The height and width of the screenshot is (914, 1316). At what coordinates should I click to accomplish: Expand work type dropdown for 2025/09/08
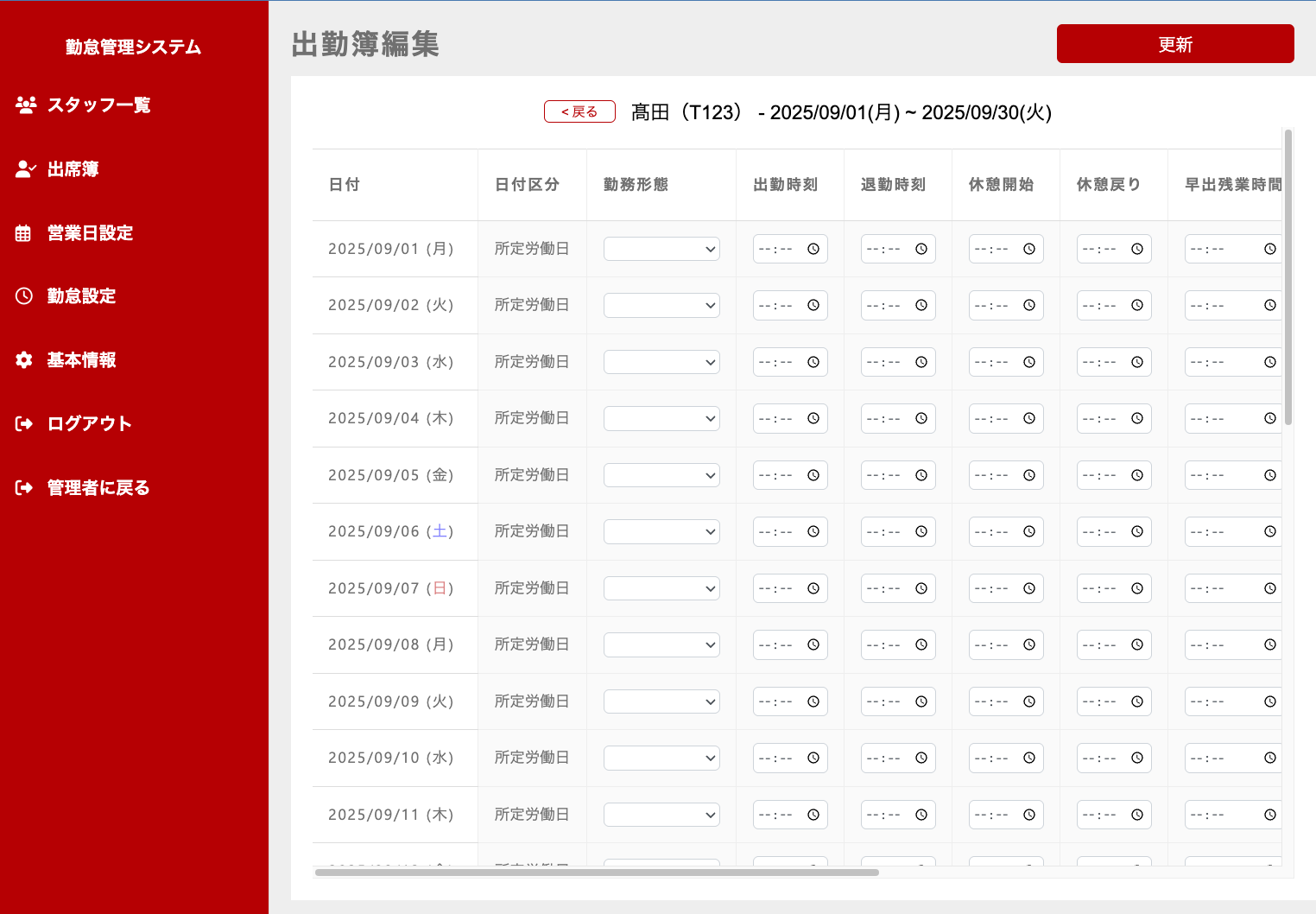tap(661, 645)
